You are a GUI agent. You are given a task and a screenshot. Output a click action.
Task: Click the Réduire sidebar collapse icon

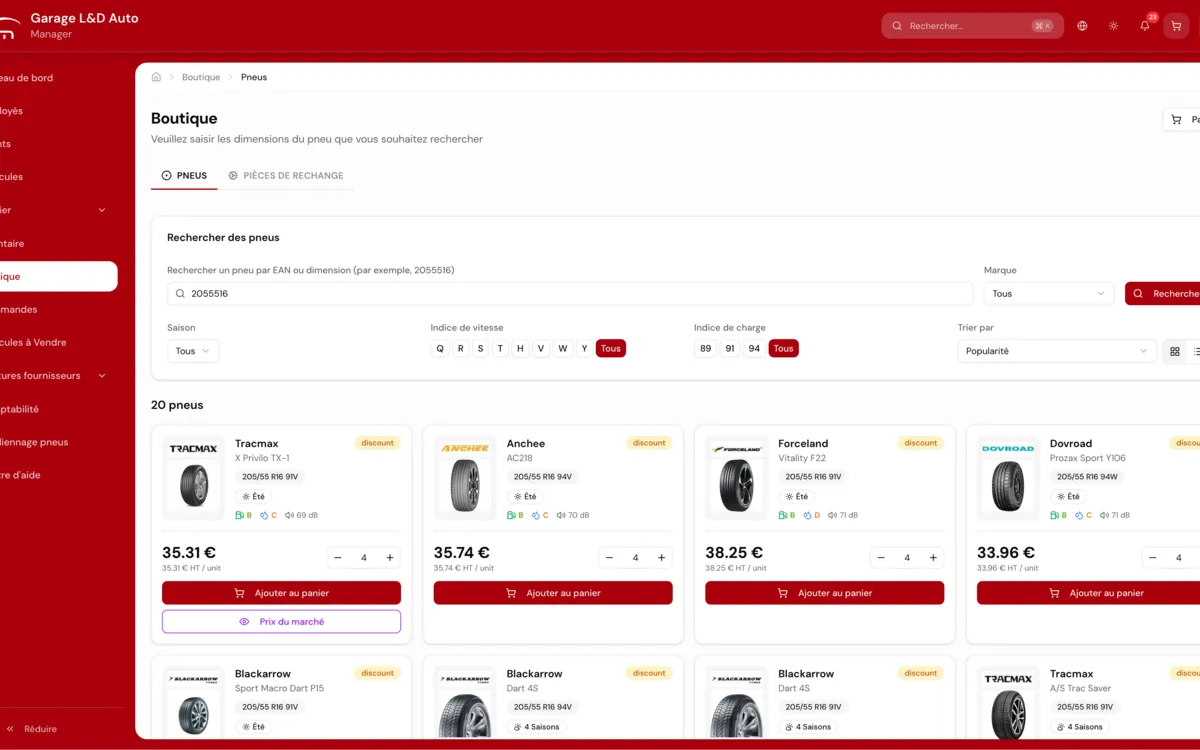(x=10, y=729)
